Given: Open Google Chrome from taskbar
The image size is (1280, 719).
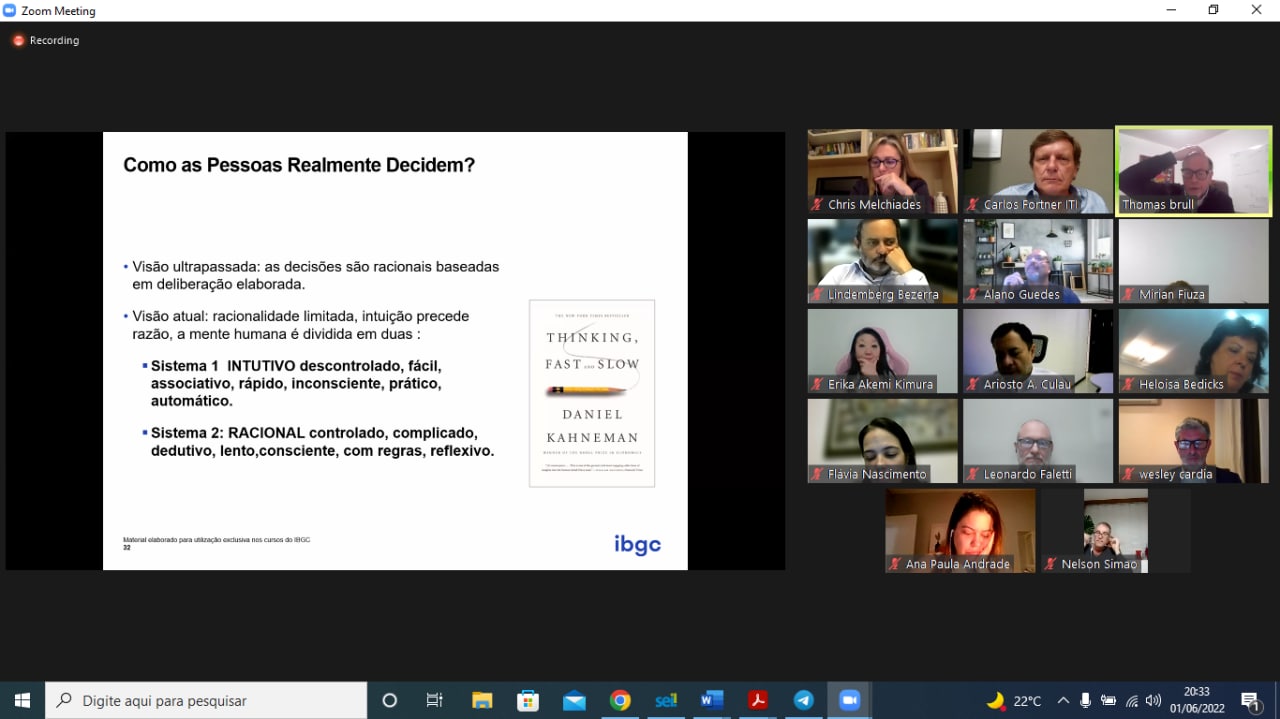Looking at the screenshot, I should click(x=620, y=700).
